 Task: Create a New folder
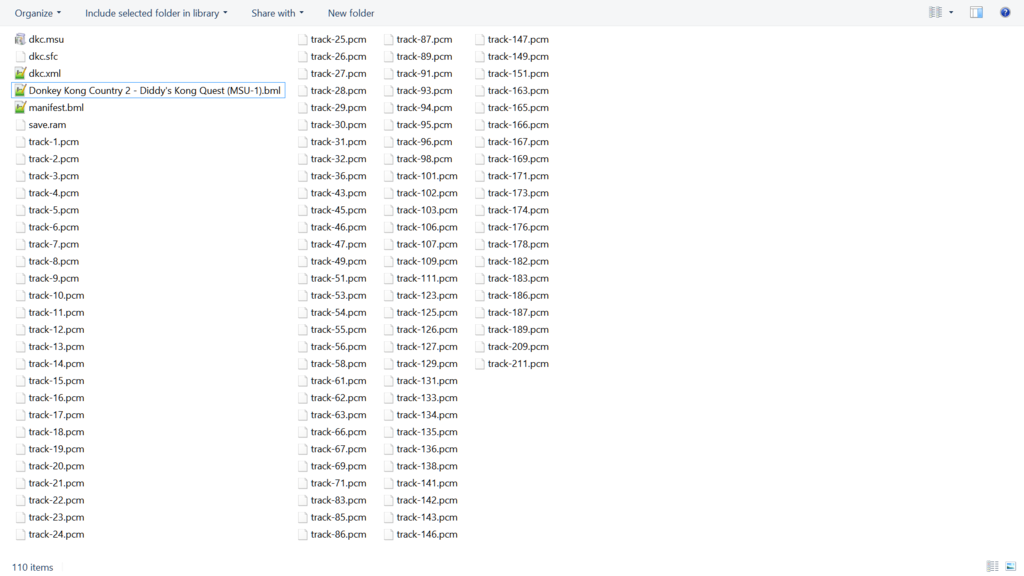coord(350,13)
